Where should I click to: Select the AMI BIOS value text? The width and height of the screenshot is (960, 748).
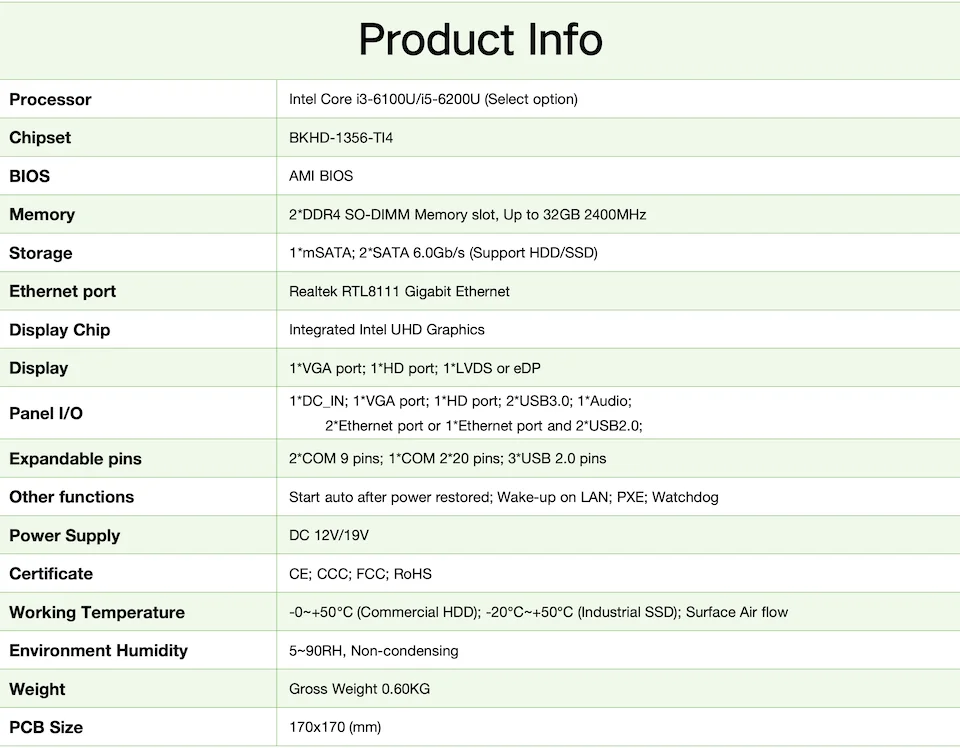321,176
